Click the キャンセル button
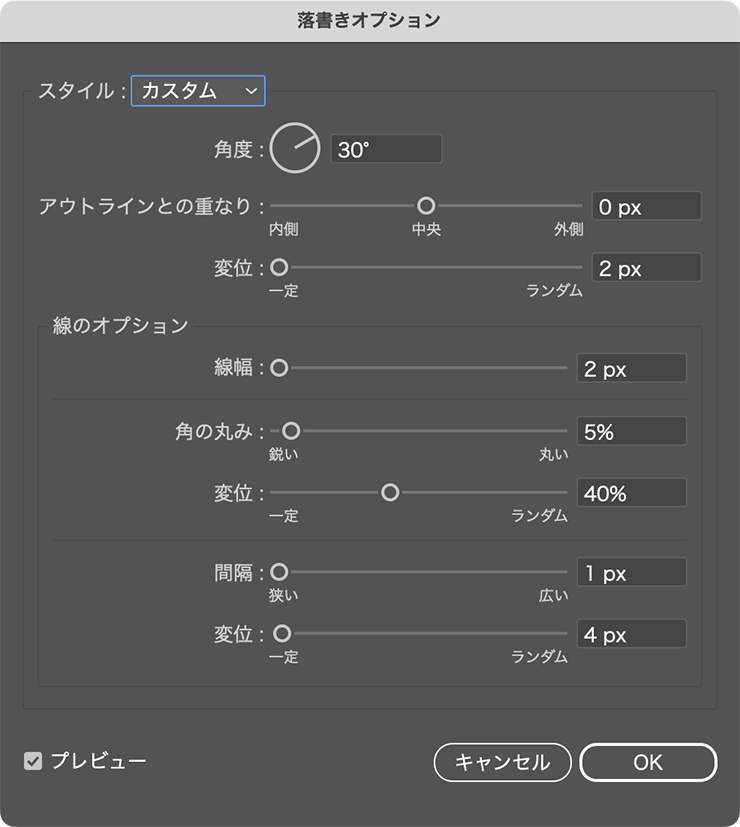This screenshot has height=827, width=740. click(502, 762)
